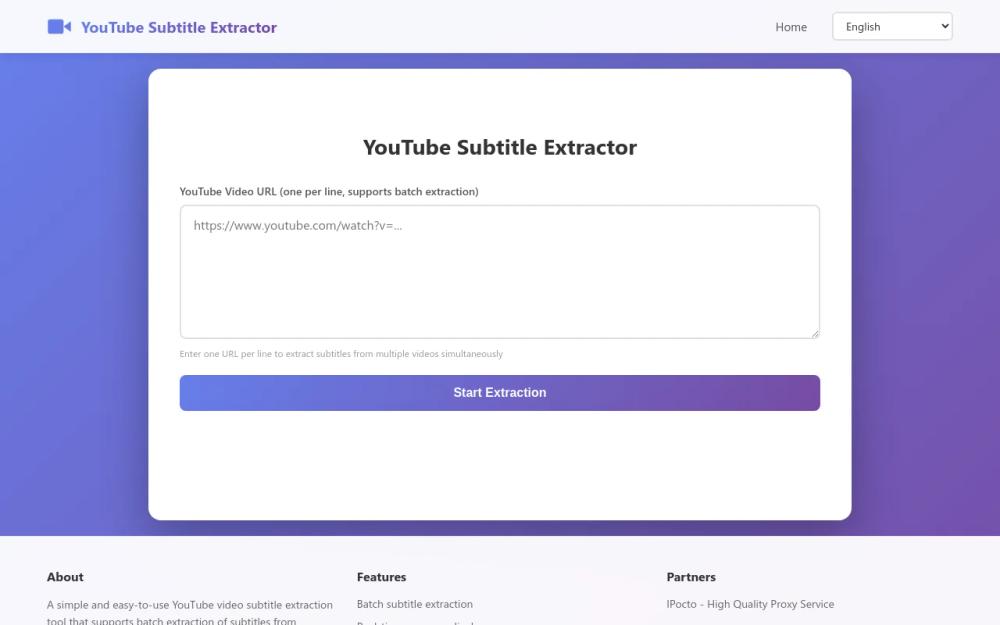
Task: Focus the URL input showing the watch?v placeholder
Action: (500, 270)
